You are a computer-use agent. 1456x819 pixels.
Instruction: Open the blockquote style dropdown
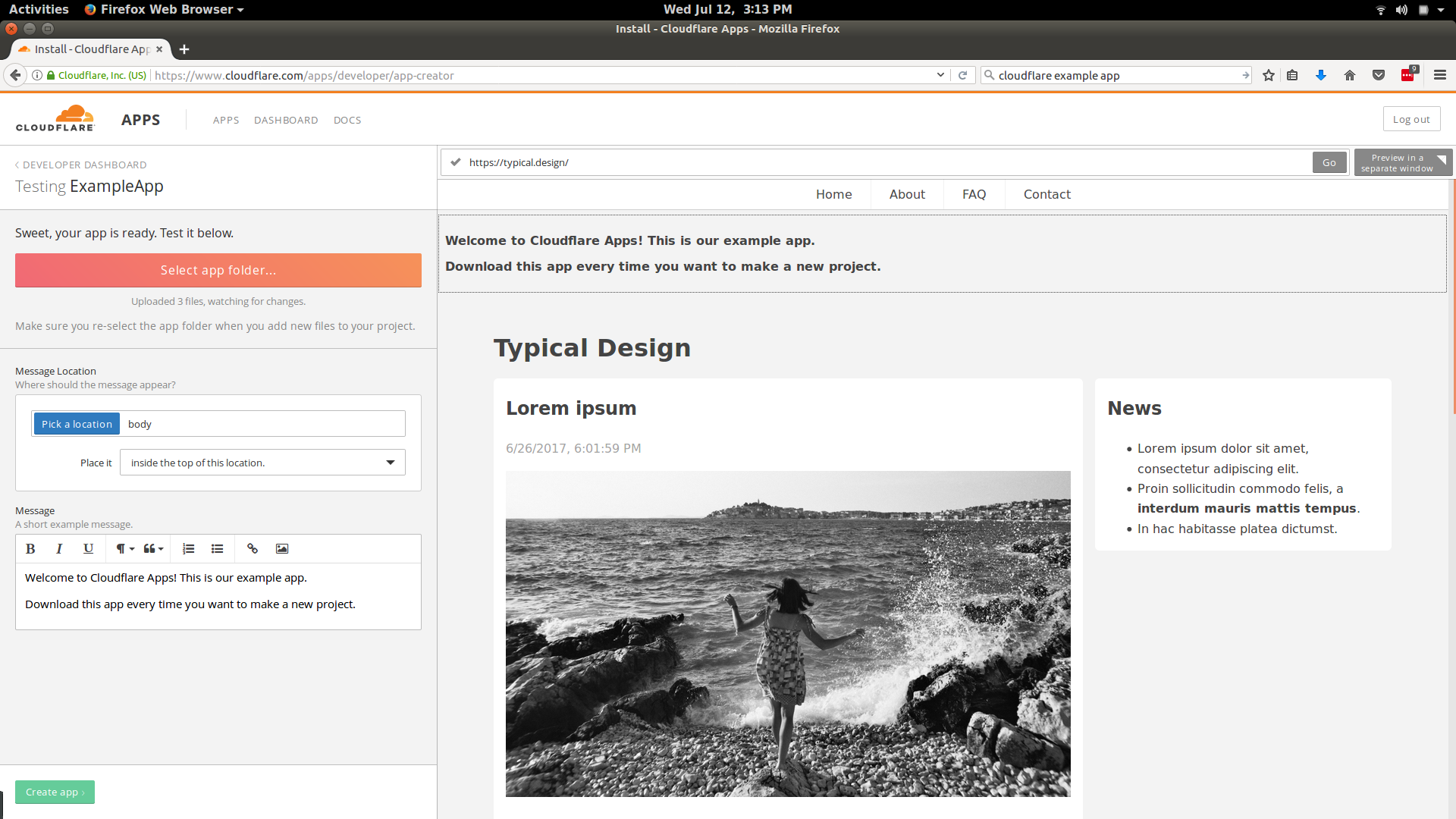coord(154,549)
